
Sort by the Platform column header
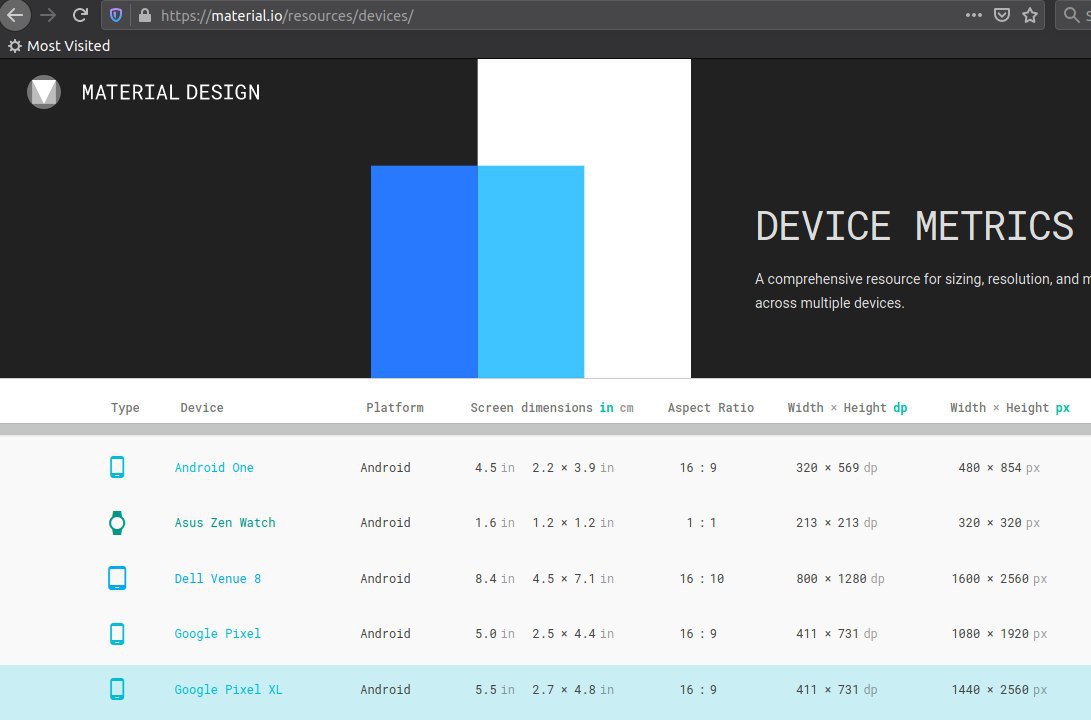[395, 408]
